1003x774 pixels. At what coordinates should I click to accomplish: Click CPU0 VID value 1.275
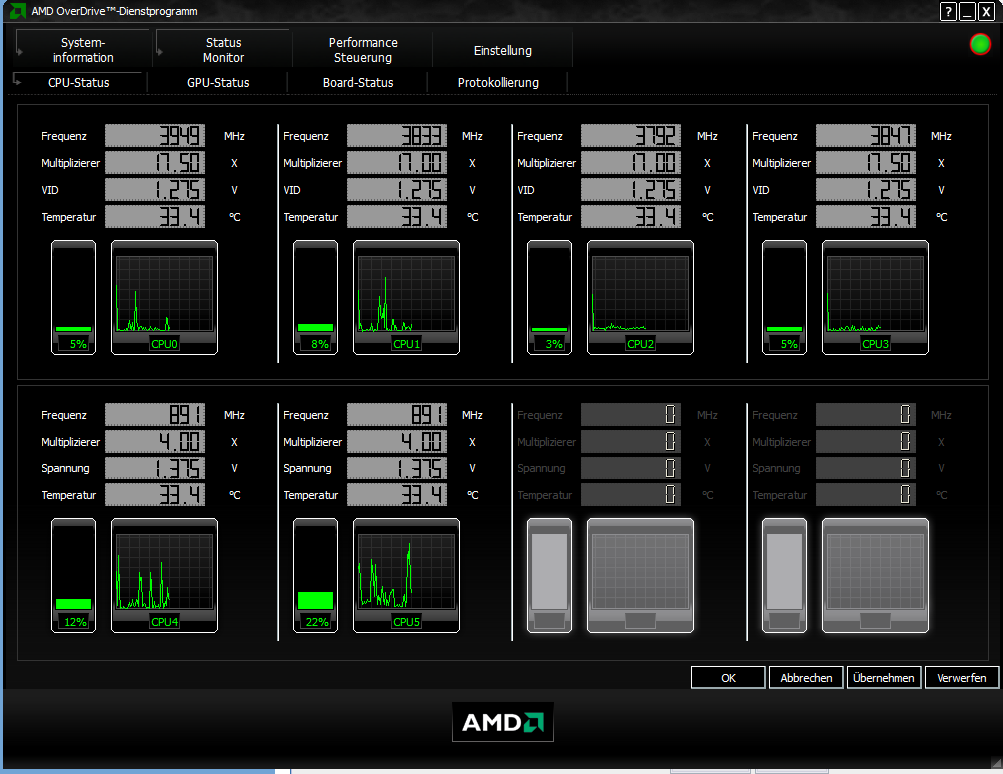point(155,189)
